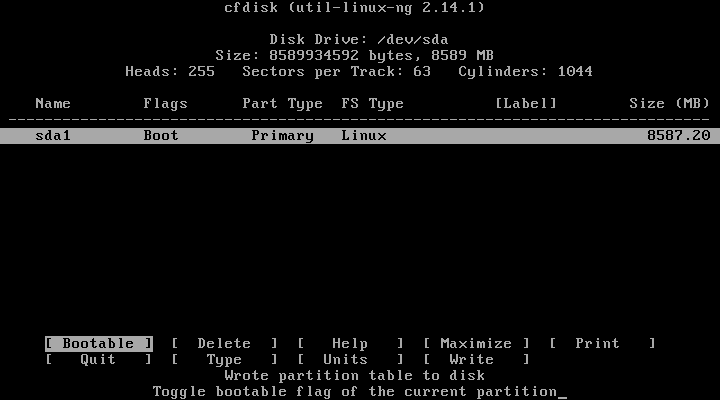Screen dimensions: 720x400
Task: Click the Flags column header
Action: (165, 104)
